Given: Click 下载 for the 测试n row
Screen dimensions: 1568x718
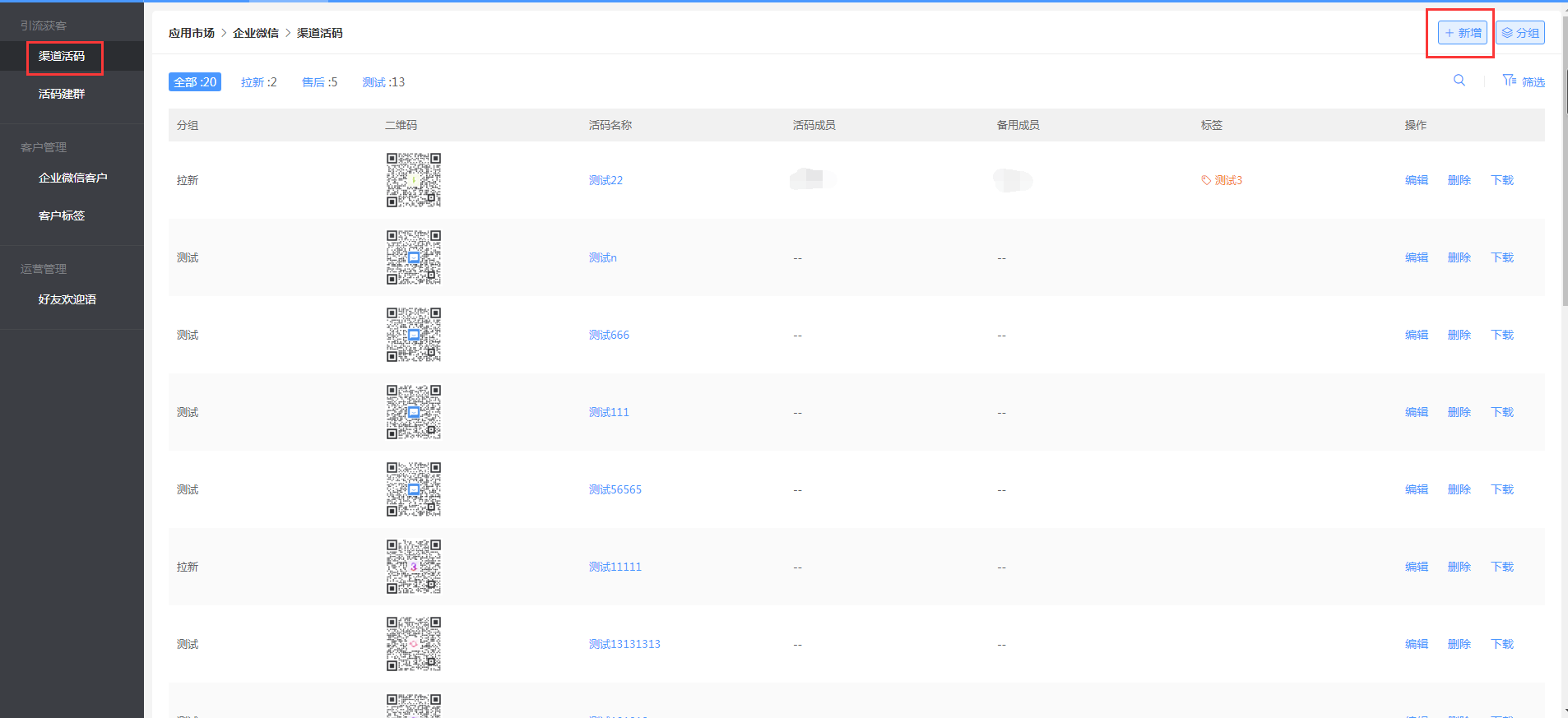Looking at the screenshot, I should (x=1502, y=257).
